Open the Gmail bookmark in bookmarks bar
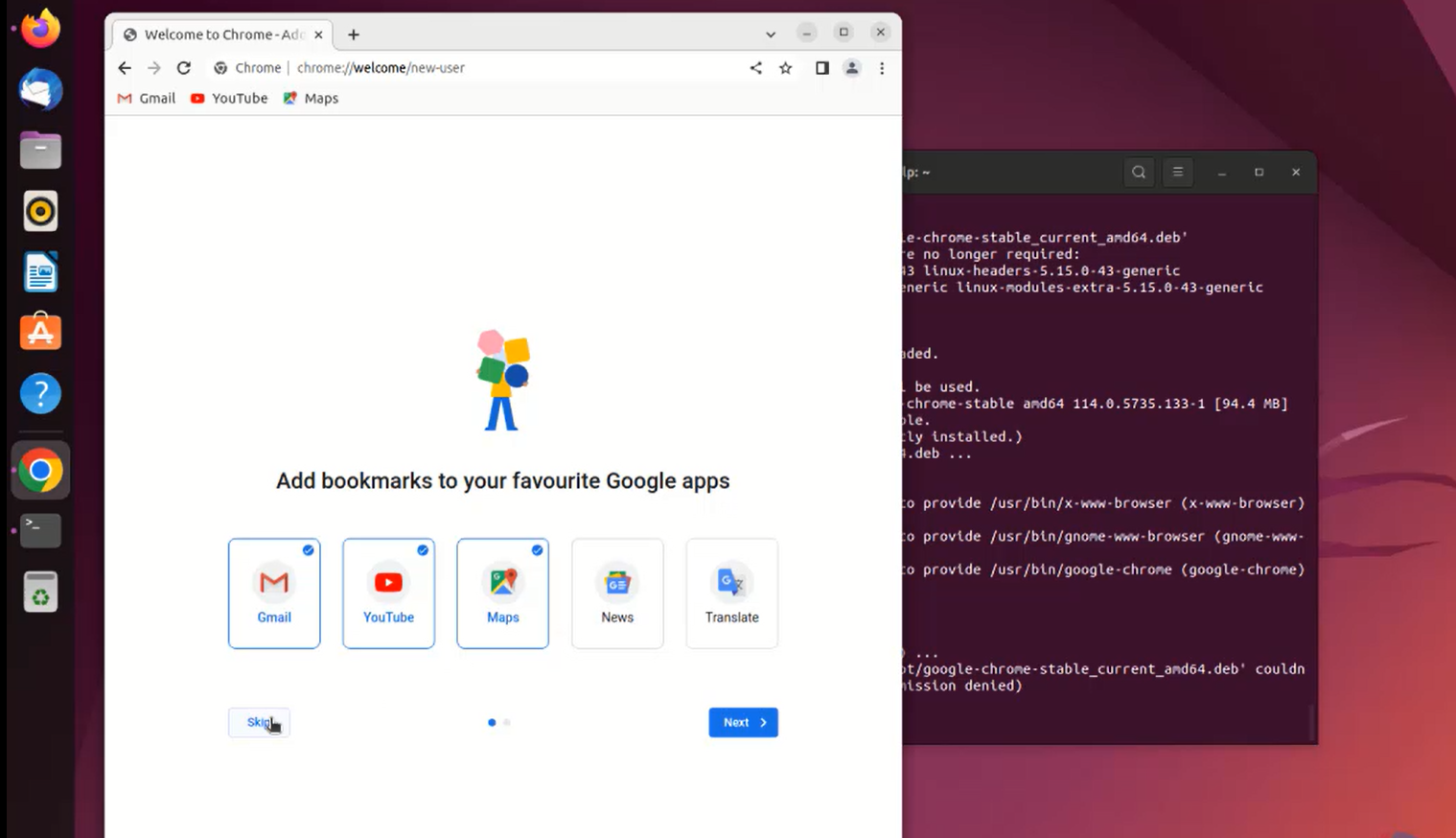This screenshot has width=1456, height=838. click(x=147, y=98)
